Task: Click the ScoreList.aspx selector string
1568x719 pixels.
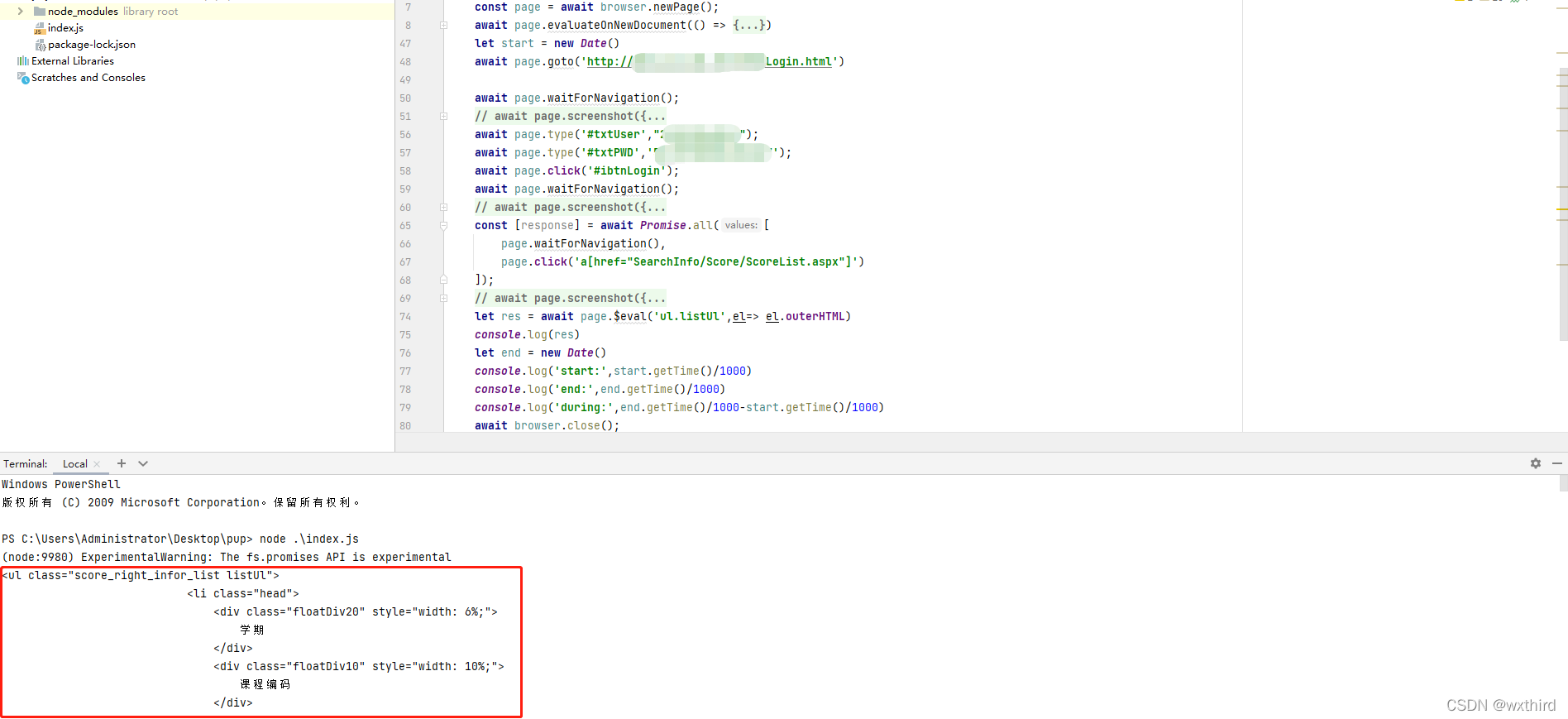Action: coord(716,262)
